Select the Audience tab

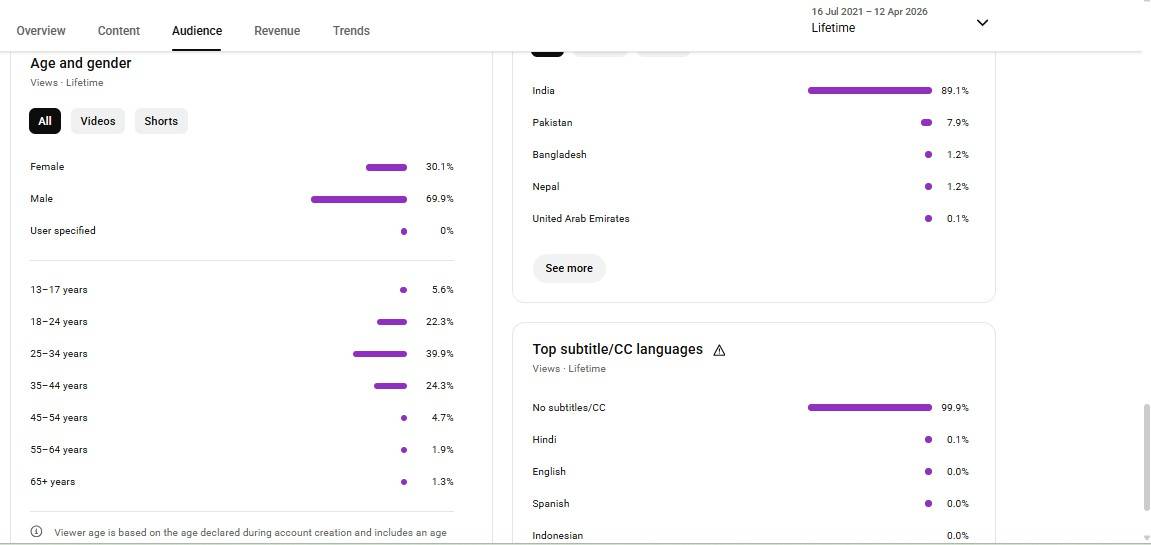(197, 31)
